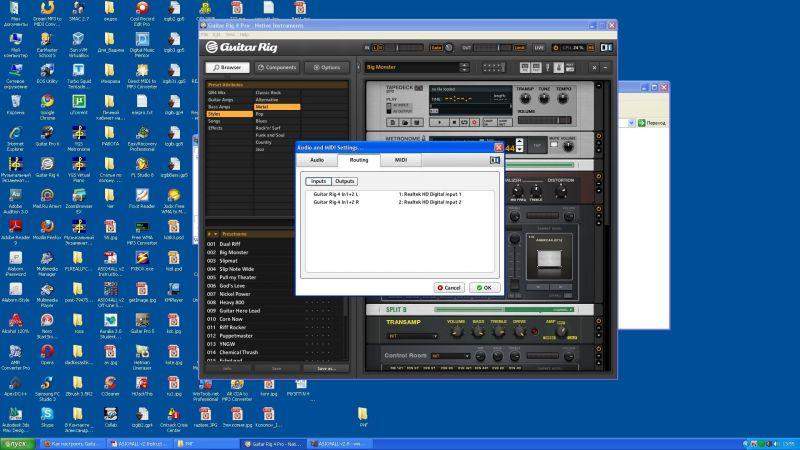The height and width of the screenshot is (450, 800).
Task: Open Skype desktop icon
Action: tap(47, 417)
